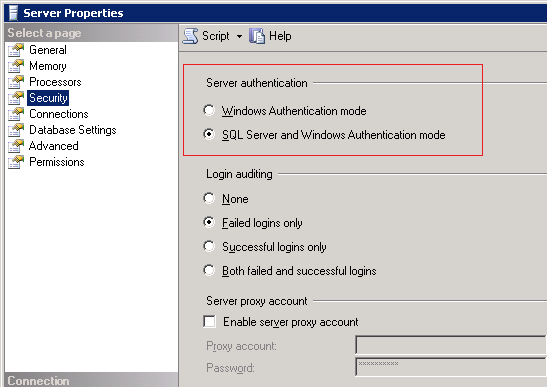Switch to the Memory page
The image size is (547, 387).
coord(48,66)
